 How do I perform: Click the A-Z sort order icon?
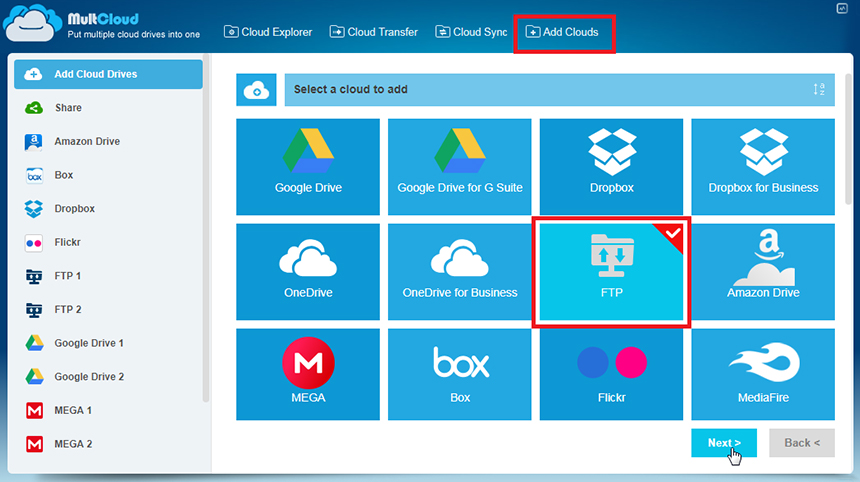point(819,89)
